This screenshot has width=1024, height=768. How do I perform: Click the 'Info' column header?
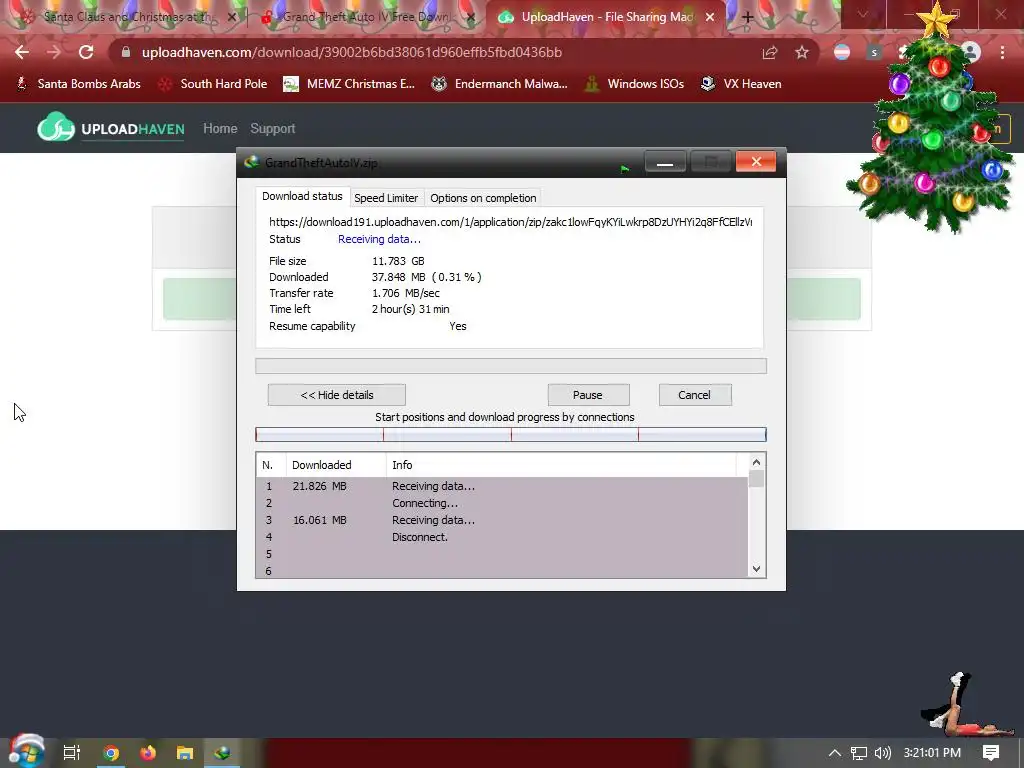coord(562,465)
